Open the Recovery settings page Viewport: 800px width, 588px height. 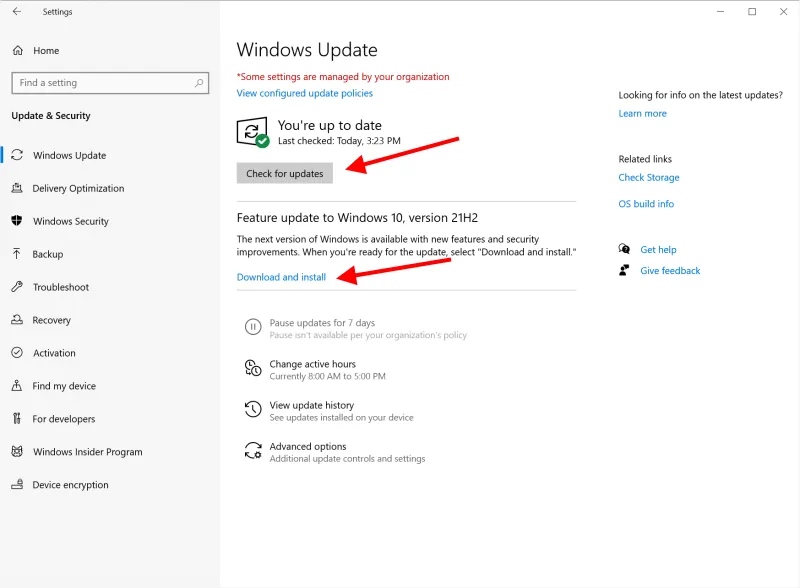52,320
